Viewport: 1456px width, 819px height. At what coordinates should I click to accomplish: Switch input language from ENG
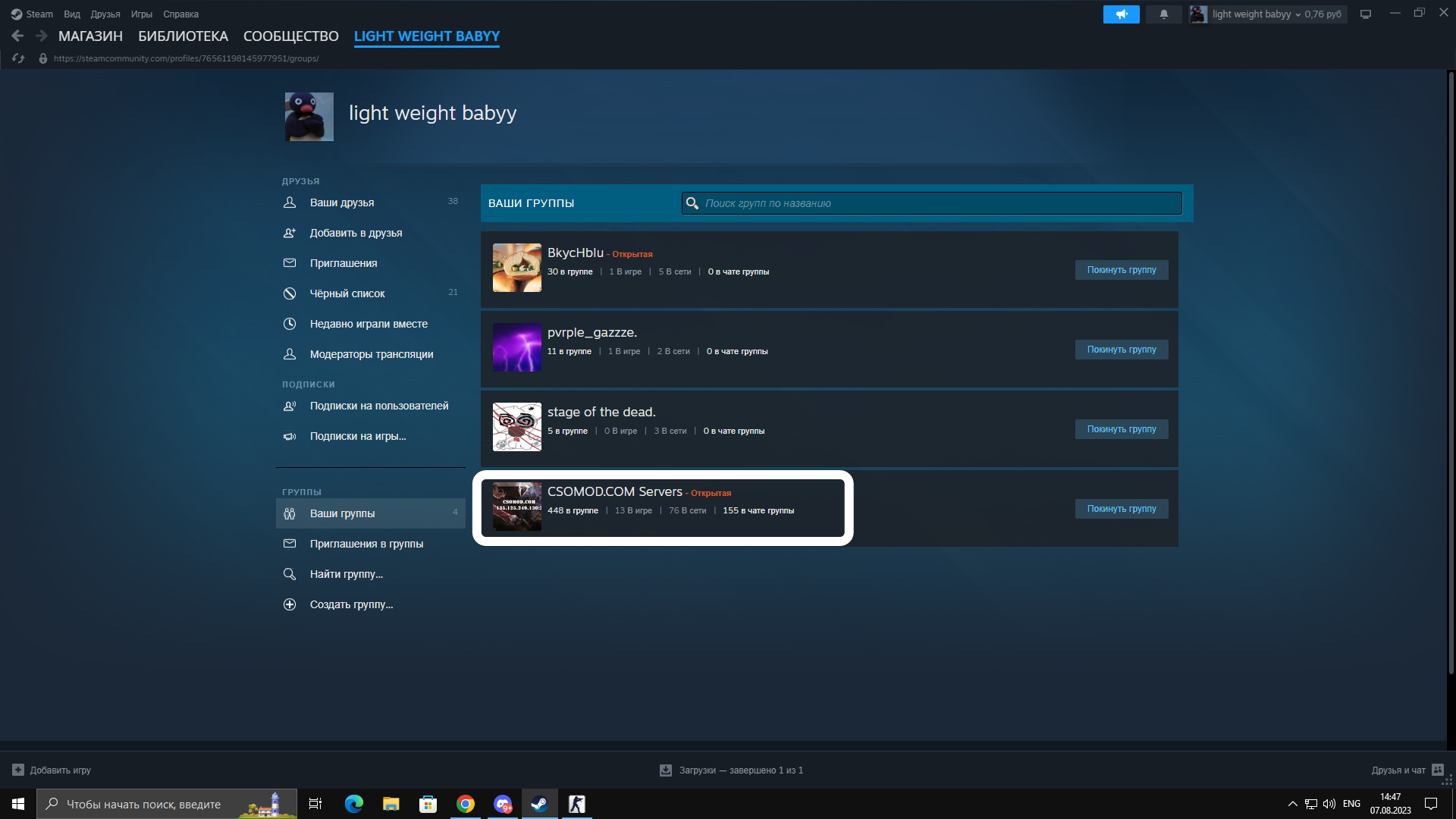coord(1351,804)
